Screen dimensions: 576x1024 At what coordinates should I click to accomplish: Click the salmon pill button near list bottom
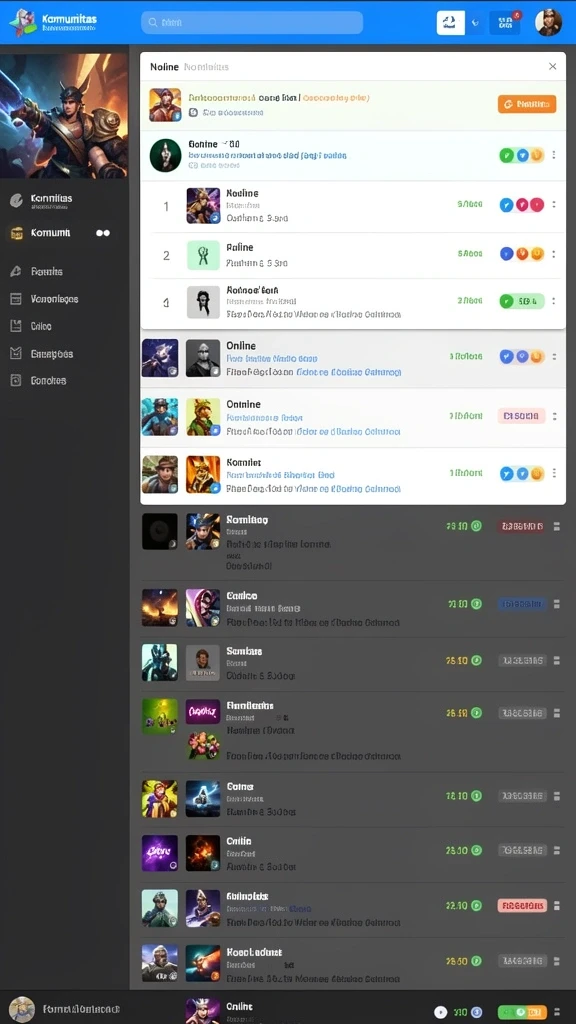[x=522, y=906]
